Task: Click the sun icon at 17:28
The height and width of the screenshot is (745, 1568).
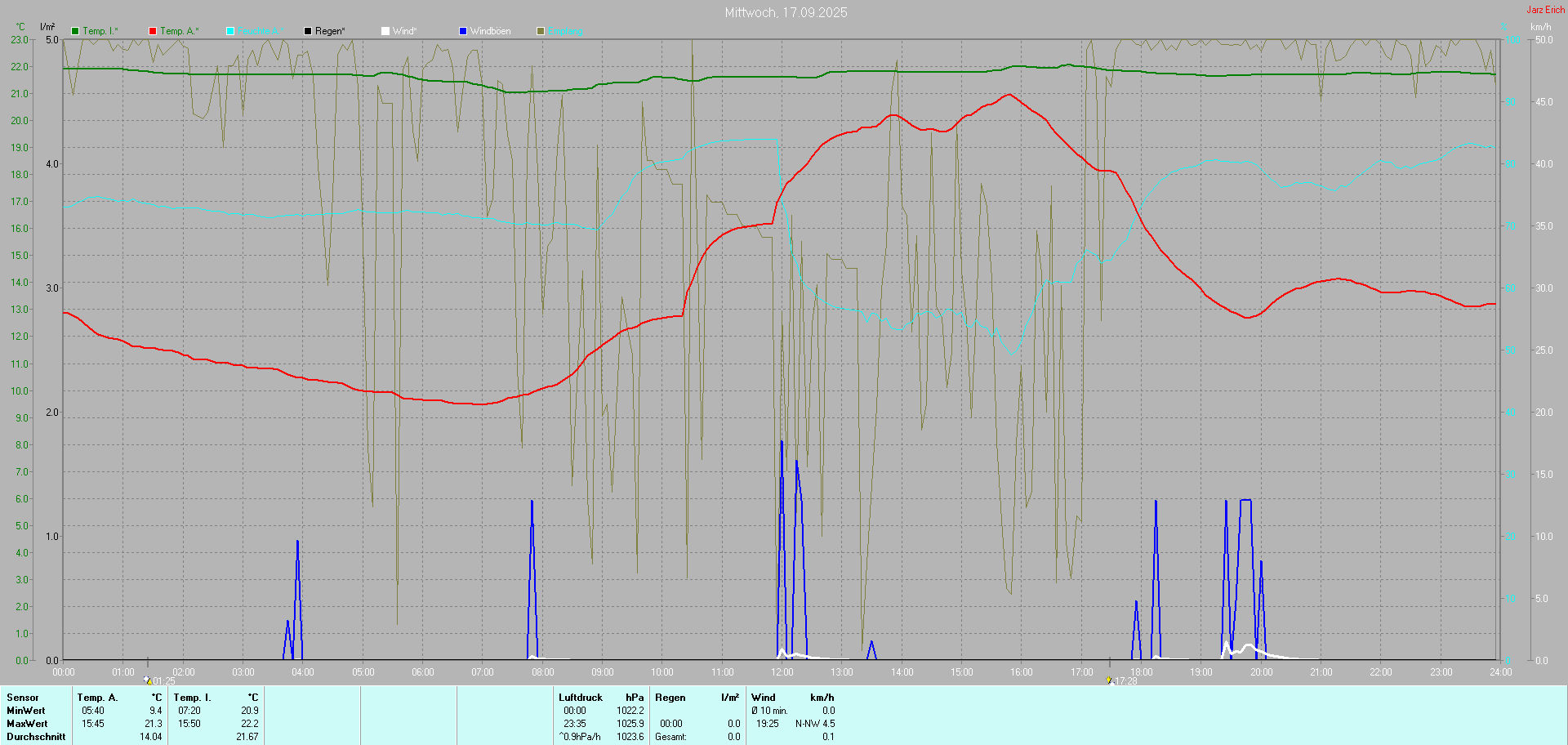Action: (x=1109, y=680)
